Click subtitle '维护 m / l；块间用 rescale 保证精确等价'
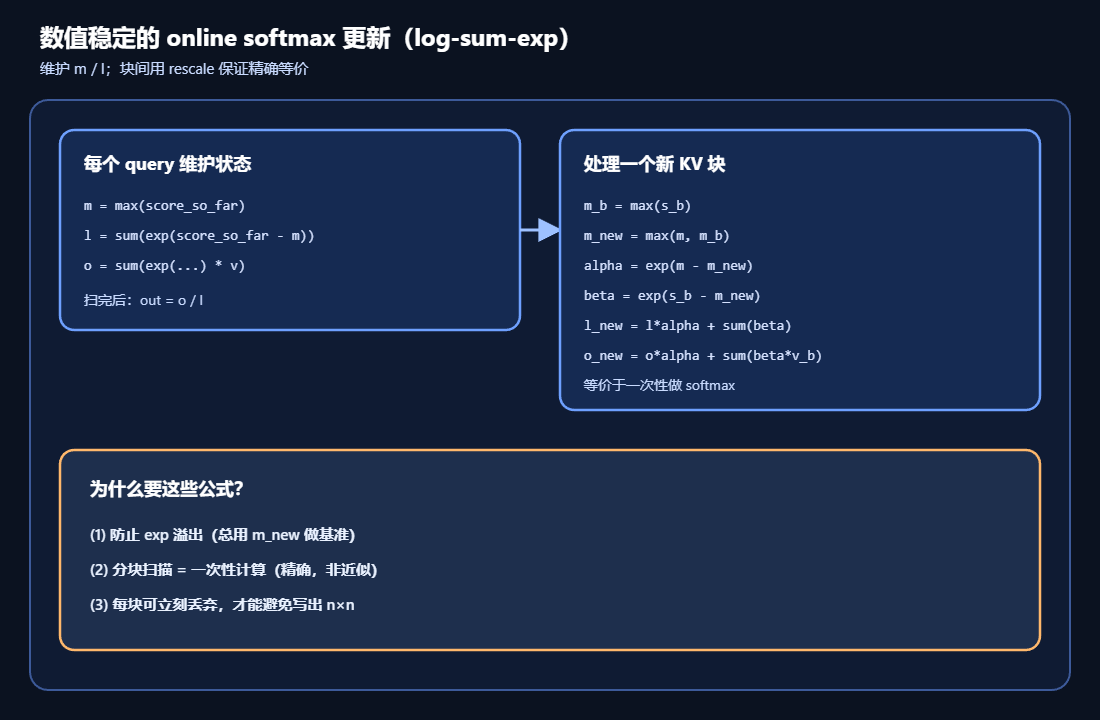The image size is (1100, 720). coord(174,69)
